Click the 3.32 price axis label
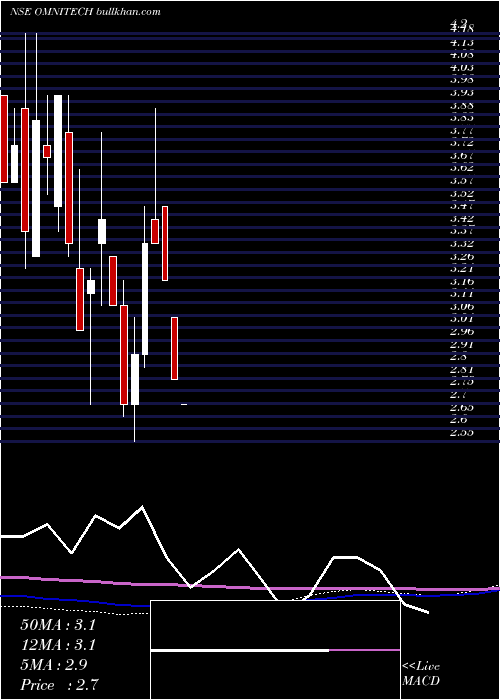This screenshot has height=700, width=500. 462,244
